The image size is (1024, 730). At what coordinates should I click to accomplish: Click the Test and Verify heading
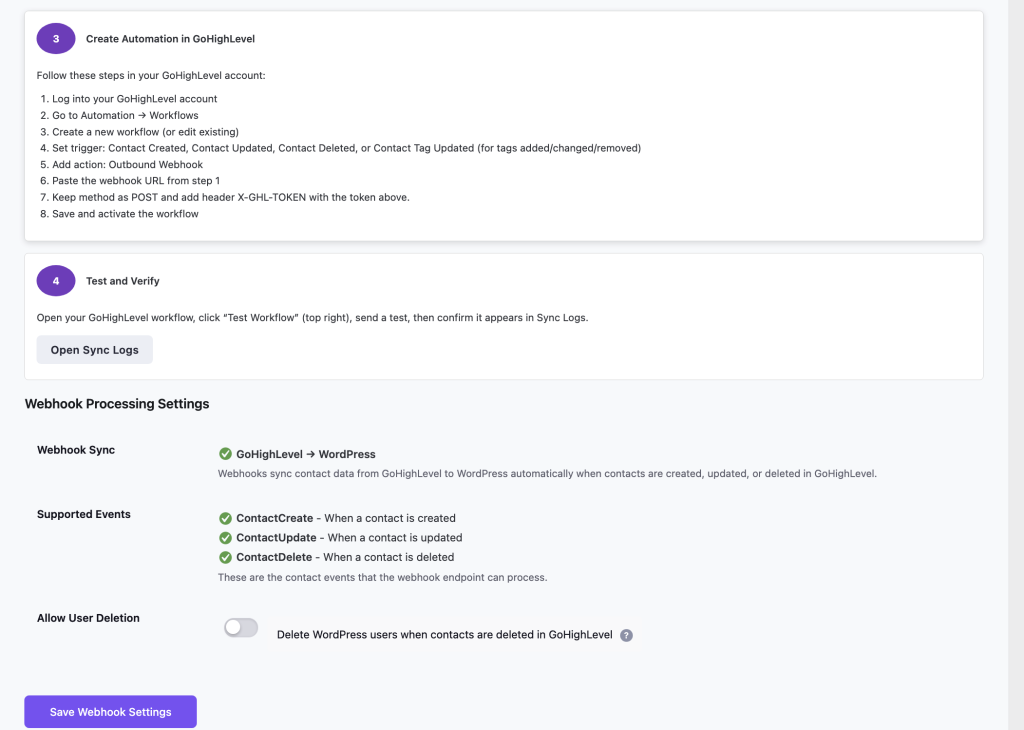point(123,281)
